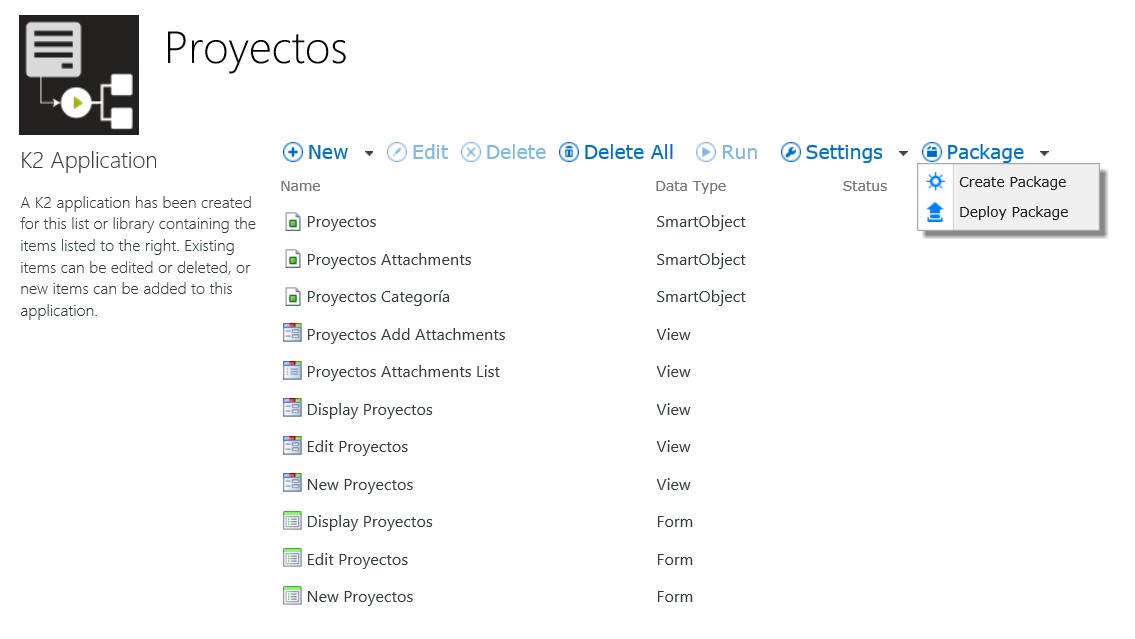This screenshot has height=639, width=1135.
Task: Select Proyectos Add Attachments view icon
Action: [292, 334]
